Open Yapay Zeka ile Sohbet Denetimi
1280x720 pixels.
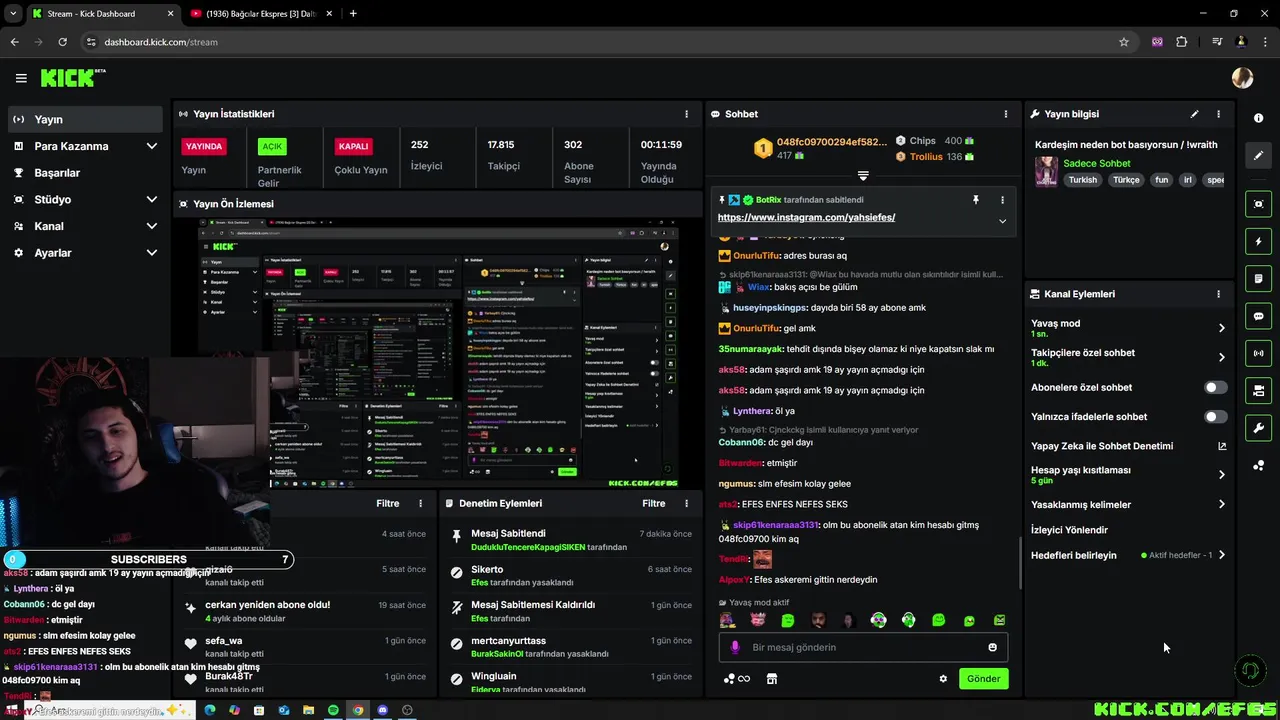(1129, 446)
